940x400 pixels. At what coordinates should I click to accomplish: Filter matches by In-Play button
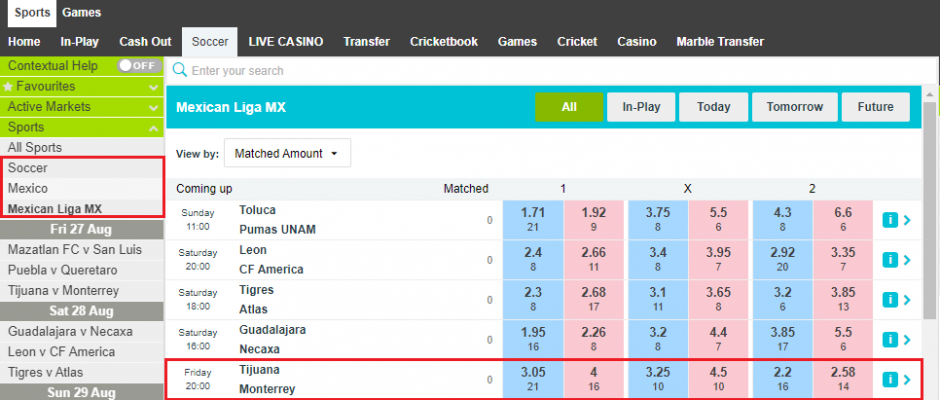(x=641, y=107)
